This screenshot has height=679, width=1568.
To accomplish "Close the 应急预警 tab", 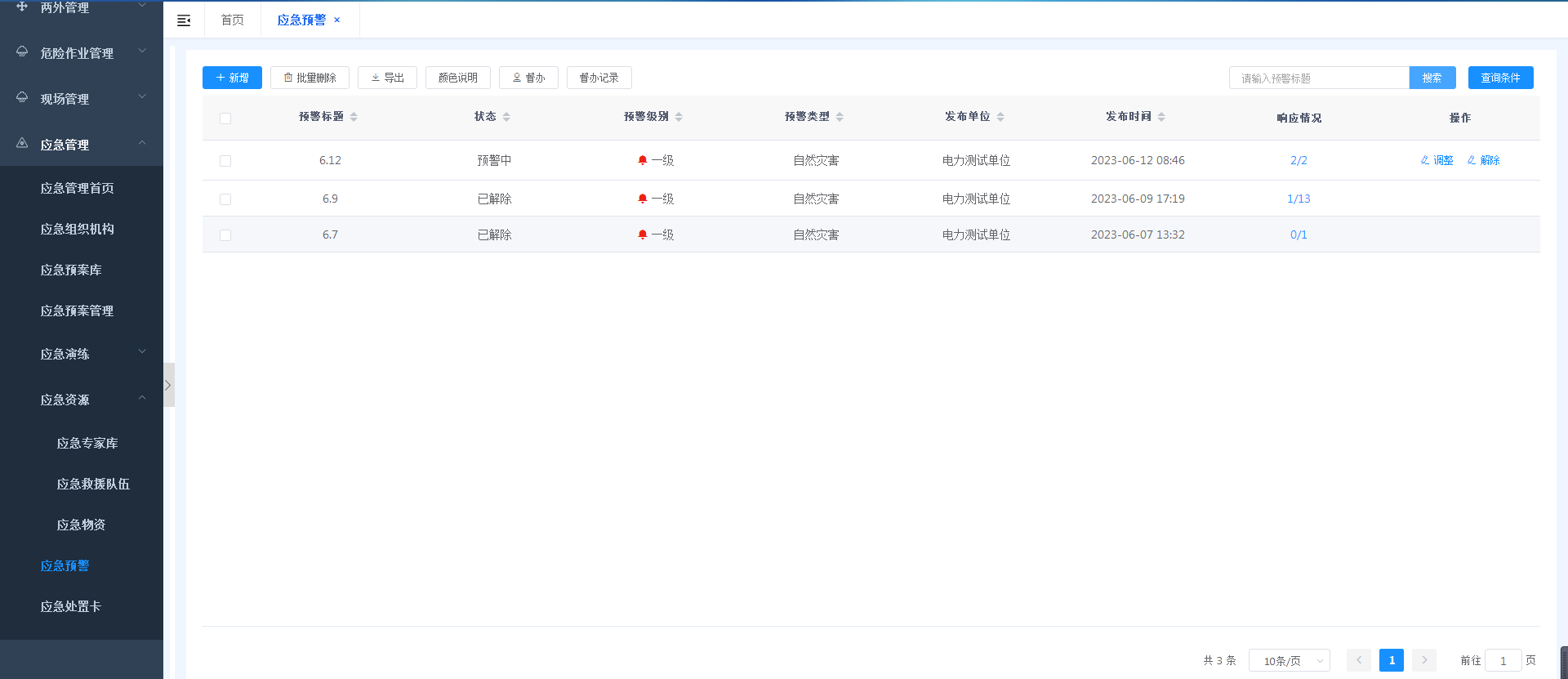I will pos(336,20).
